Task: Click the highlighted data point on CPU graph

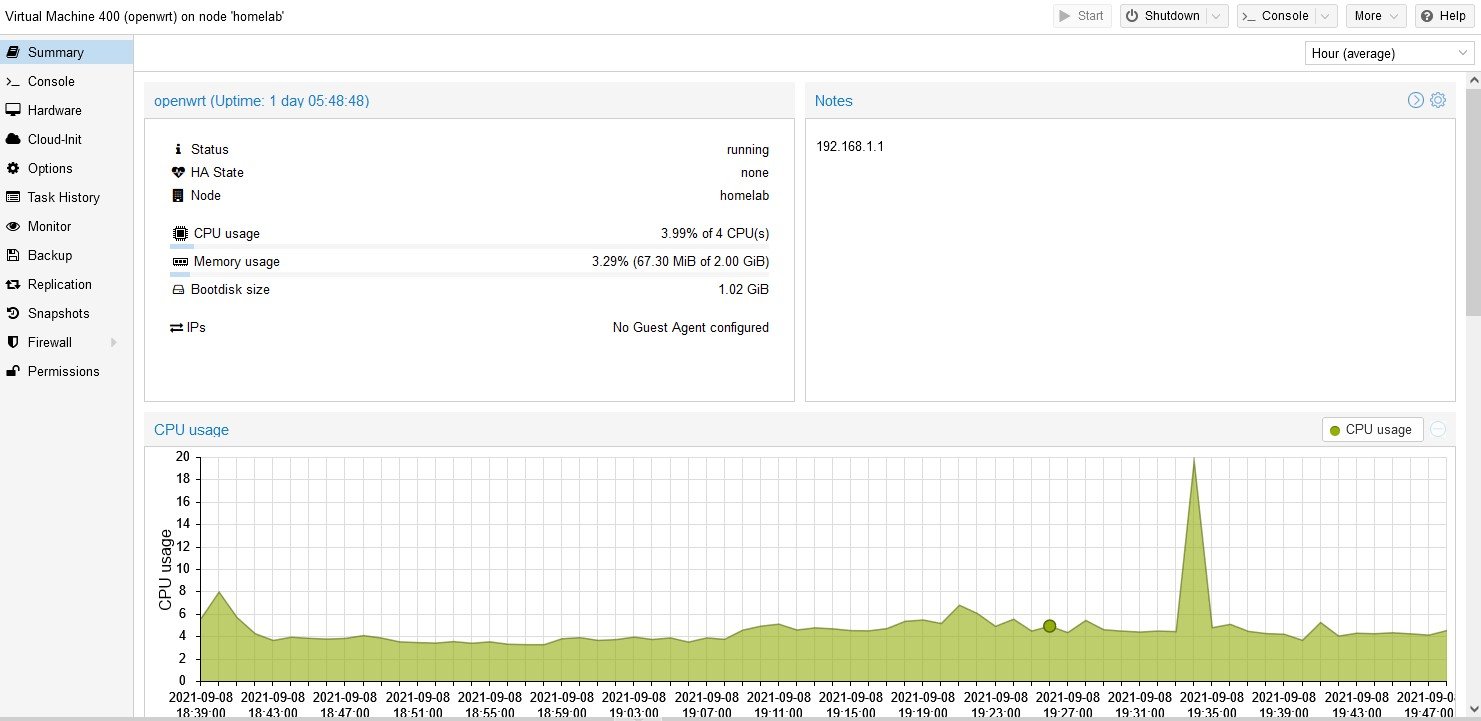Action: coord(1049,626)
